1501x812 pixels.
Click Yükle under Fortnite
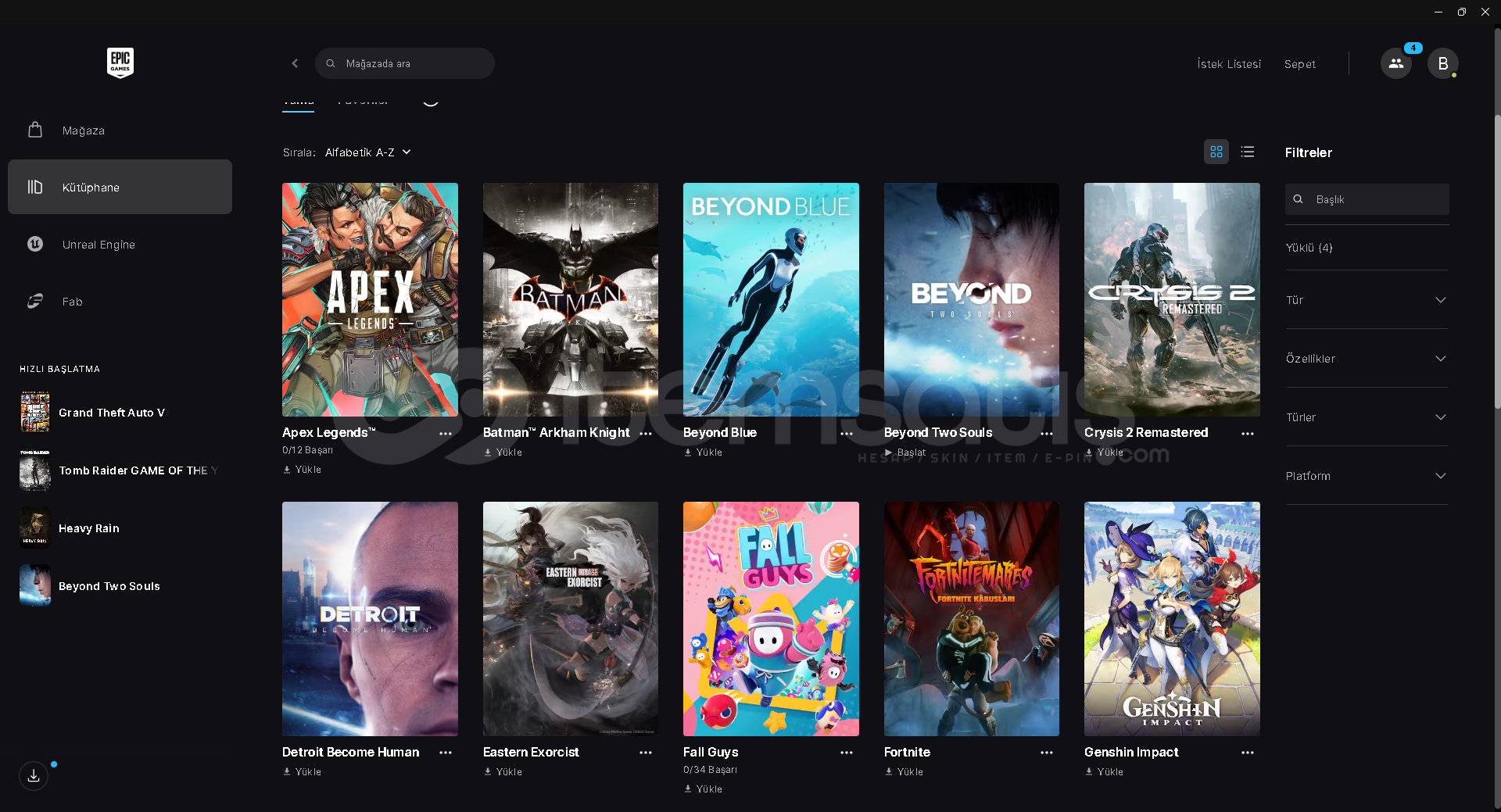point(904,772)
